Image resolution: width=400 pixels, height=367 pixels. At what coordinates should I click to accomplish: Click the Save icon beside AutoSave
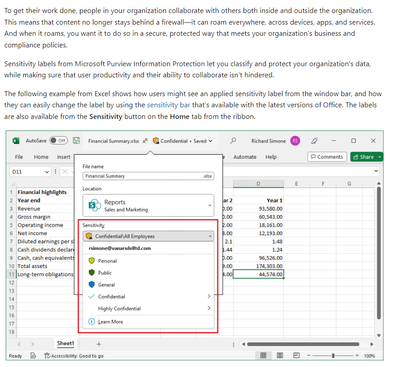76,141
